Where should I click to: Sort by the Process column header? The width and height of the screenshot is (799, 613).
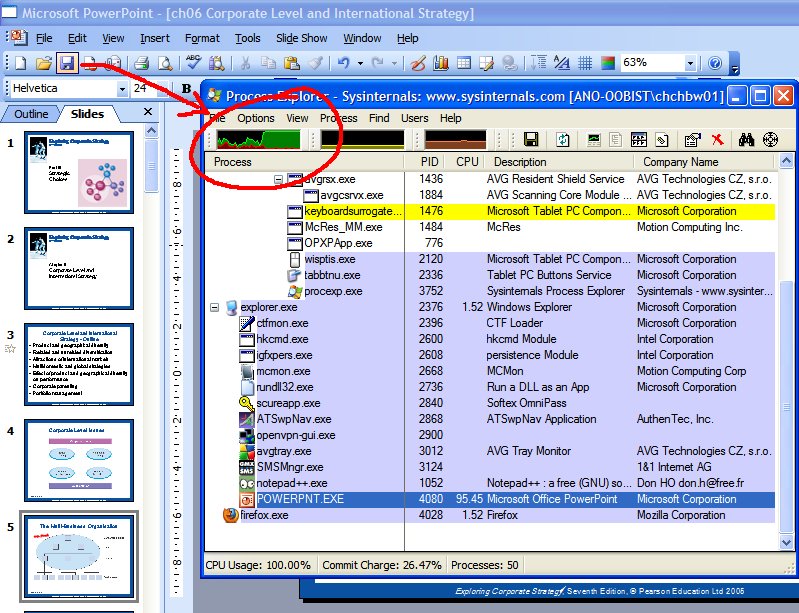(x=305, y=162)
